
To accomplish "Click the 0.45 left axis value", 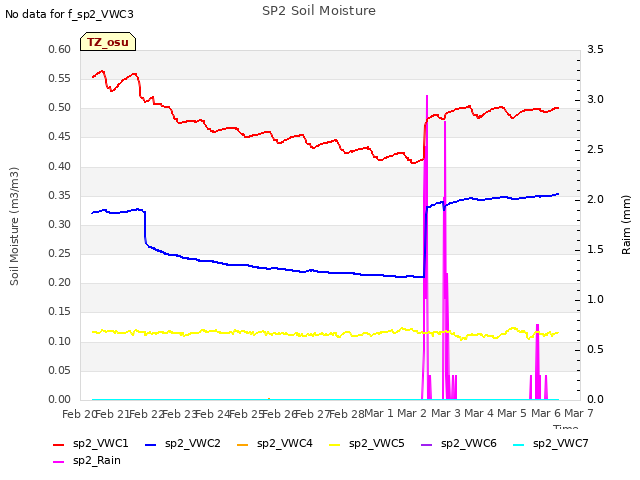I will tap(60, 137).
